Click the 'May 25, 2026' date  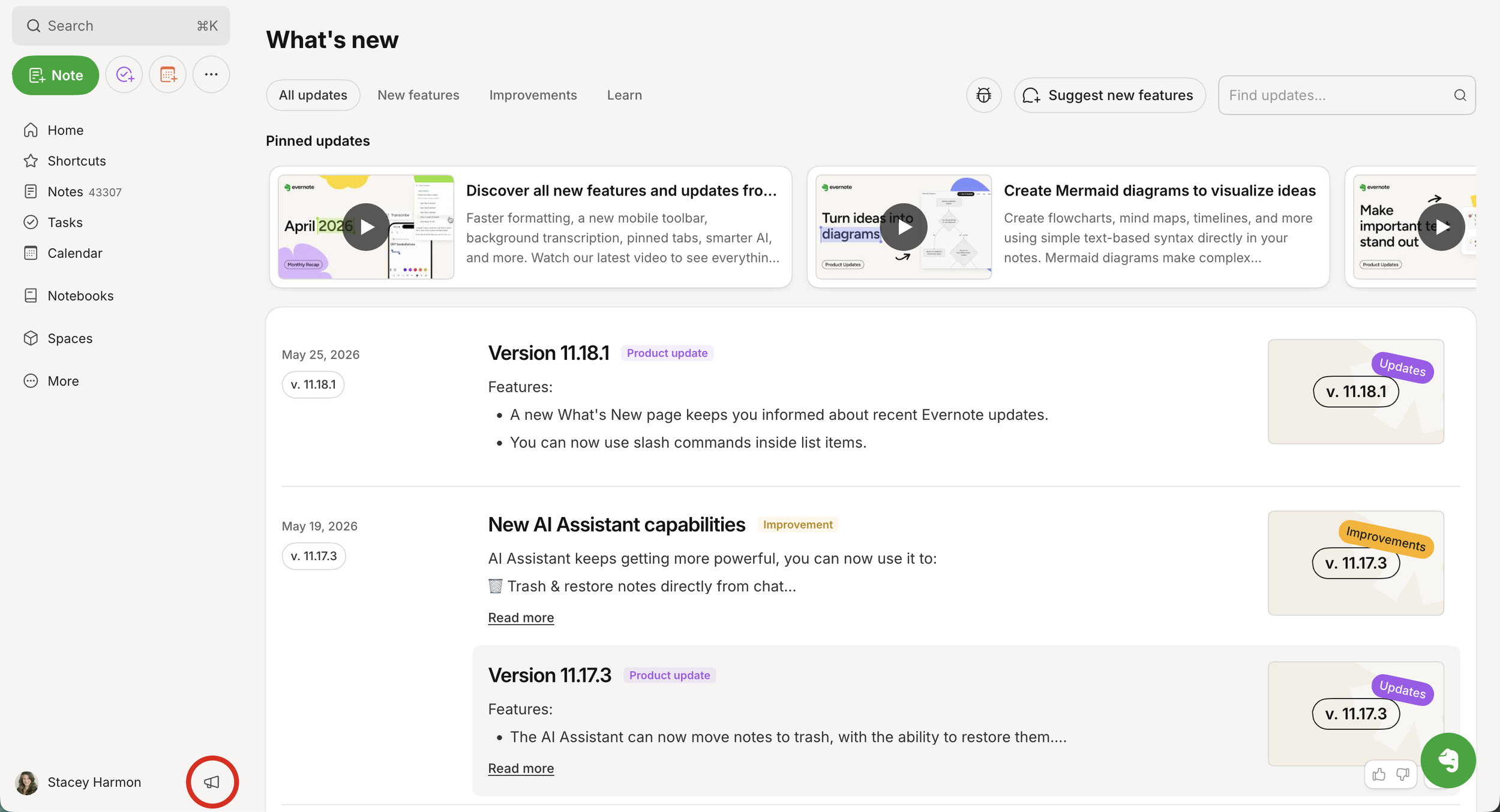click(x=321, y=354)
